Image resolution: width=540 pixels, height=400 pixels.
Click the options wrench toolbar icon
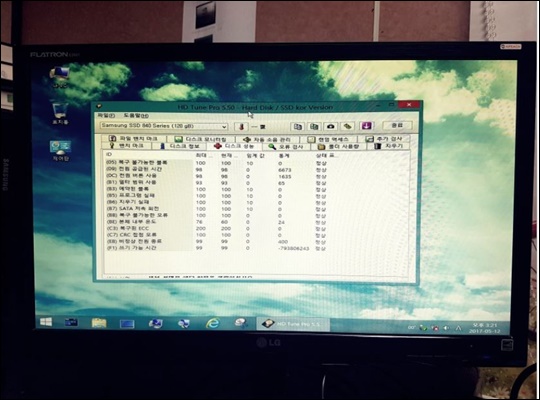pos(348,126)
